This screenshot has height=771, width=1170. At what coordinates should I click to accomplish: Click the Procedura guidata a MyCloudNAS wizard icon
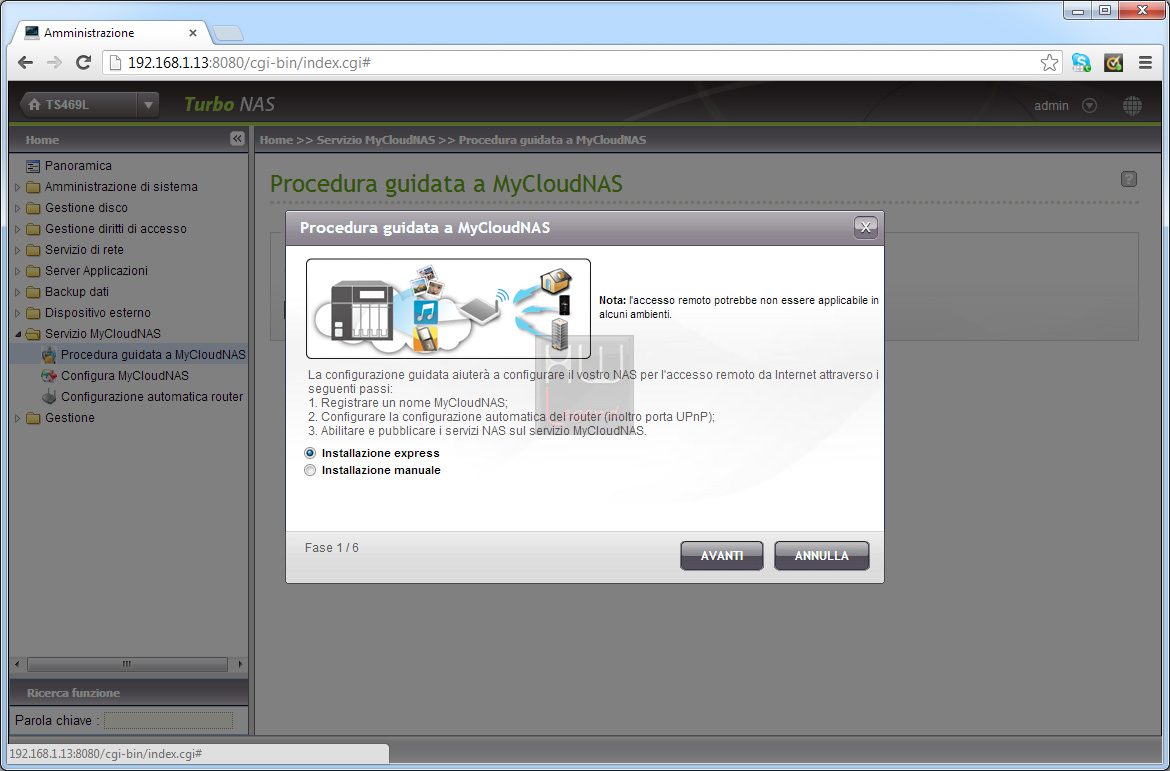49,355
